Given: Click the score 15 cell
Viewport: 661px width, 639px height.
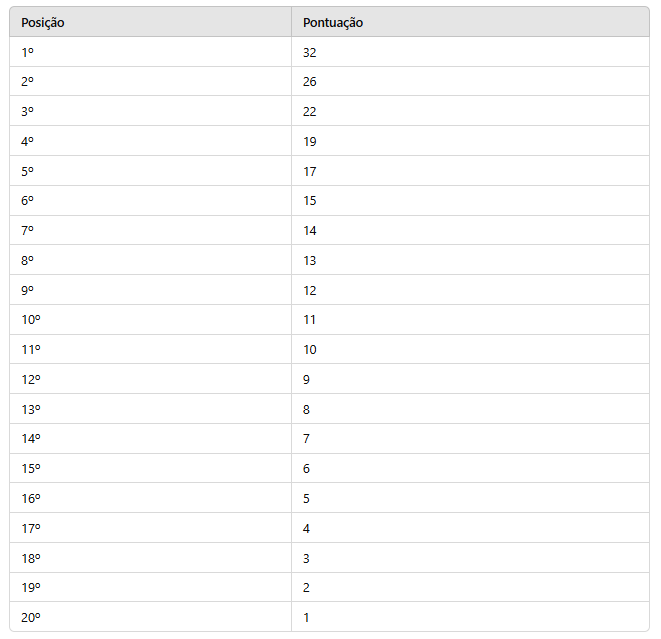Looking at the screenshot, I should (310, 201).
